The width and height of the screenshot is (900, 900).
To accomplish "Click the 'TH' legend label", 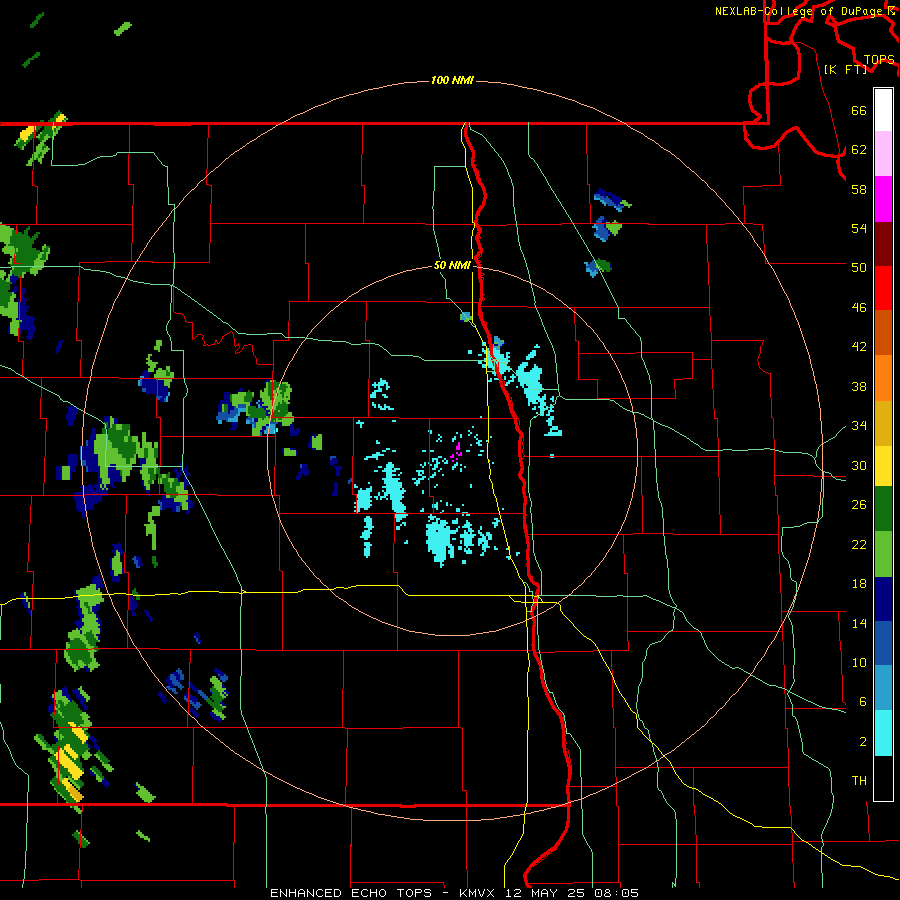I will coord(859,781).
